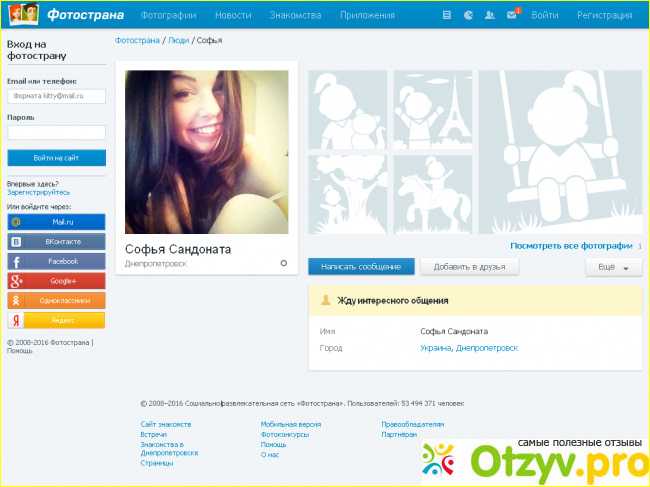The image size is (650, 487).
Task: Click the Написать сообщение button
Action: tap(361, 267)
